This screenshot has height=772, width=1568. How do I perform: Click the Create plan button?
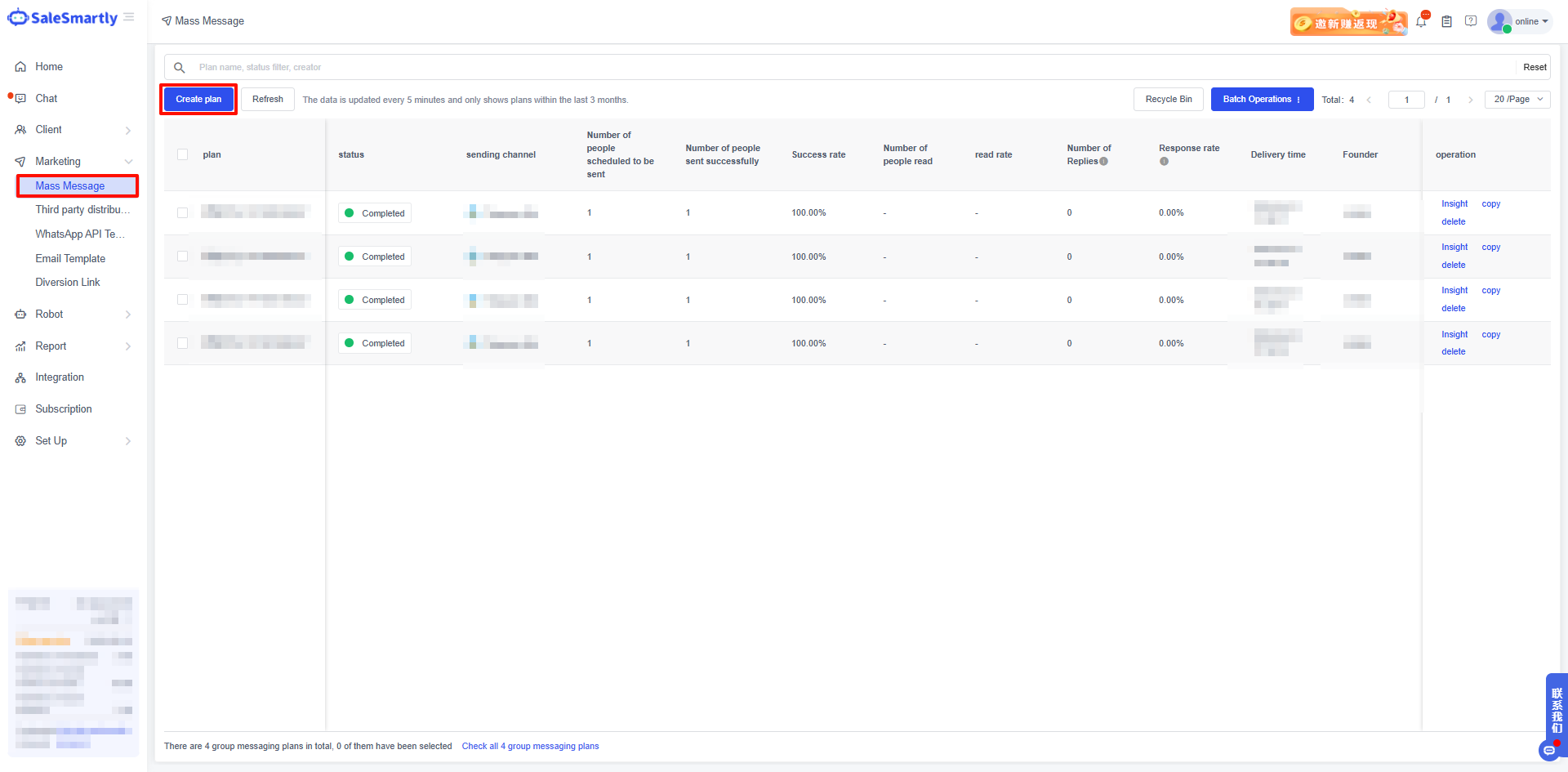(x=198, y=100)
